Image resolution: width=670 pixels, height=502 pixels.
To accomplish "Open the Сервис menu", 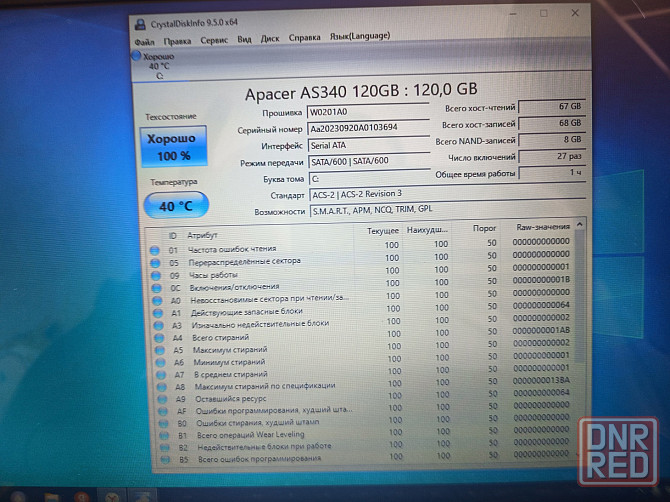I will pos(214,40).
